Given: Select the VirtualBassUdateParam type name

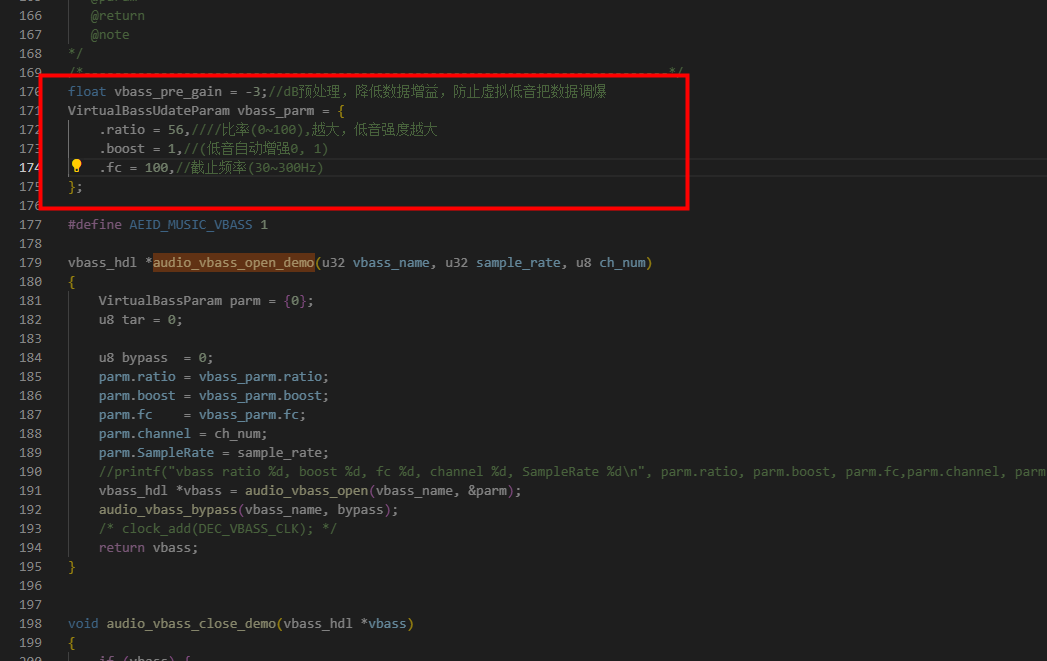Looking at the screenshot, I should pyautogui.click(x=149, y=111).
